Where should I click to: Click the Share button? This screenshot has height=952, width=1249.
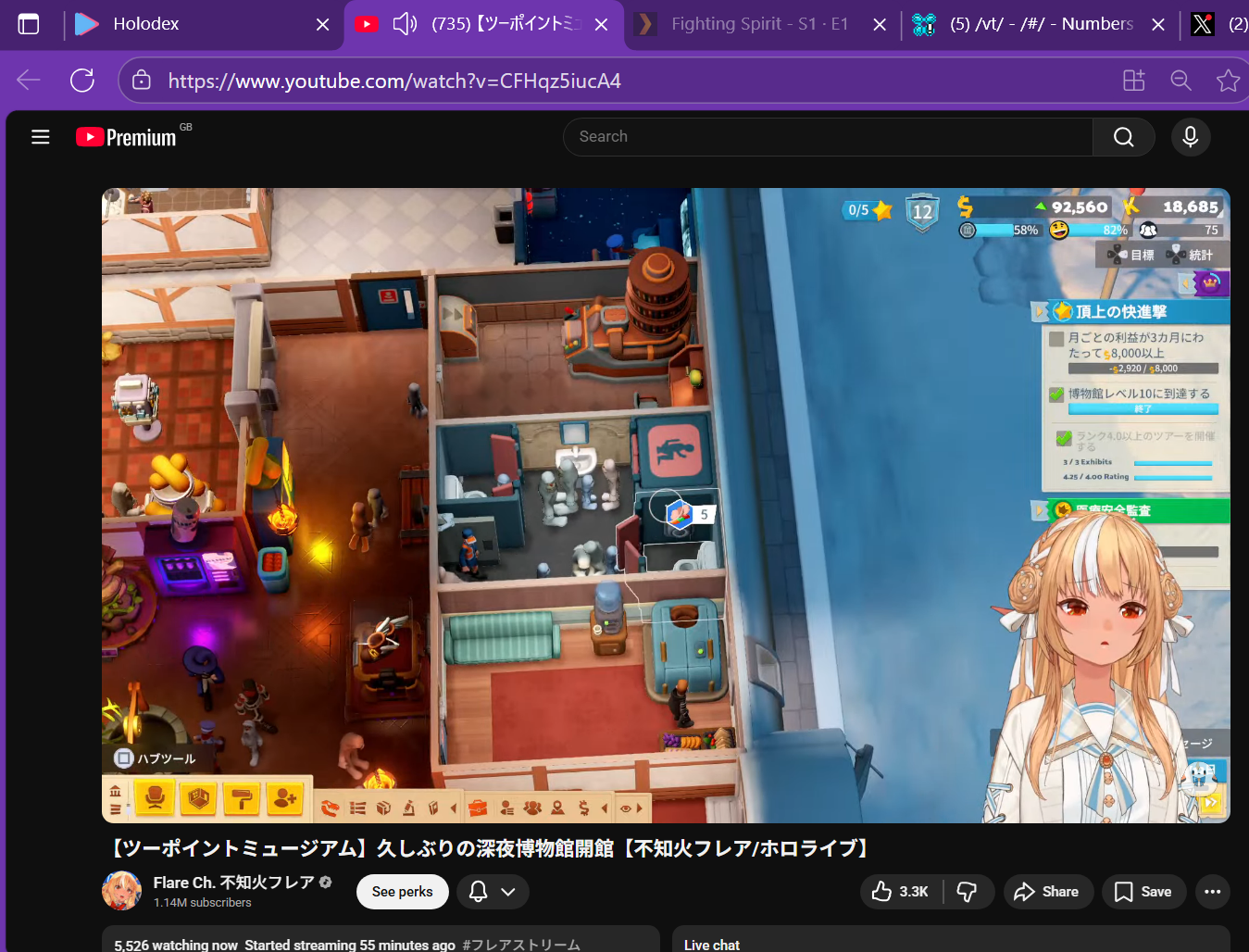[1047, 892]
